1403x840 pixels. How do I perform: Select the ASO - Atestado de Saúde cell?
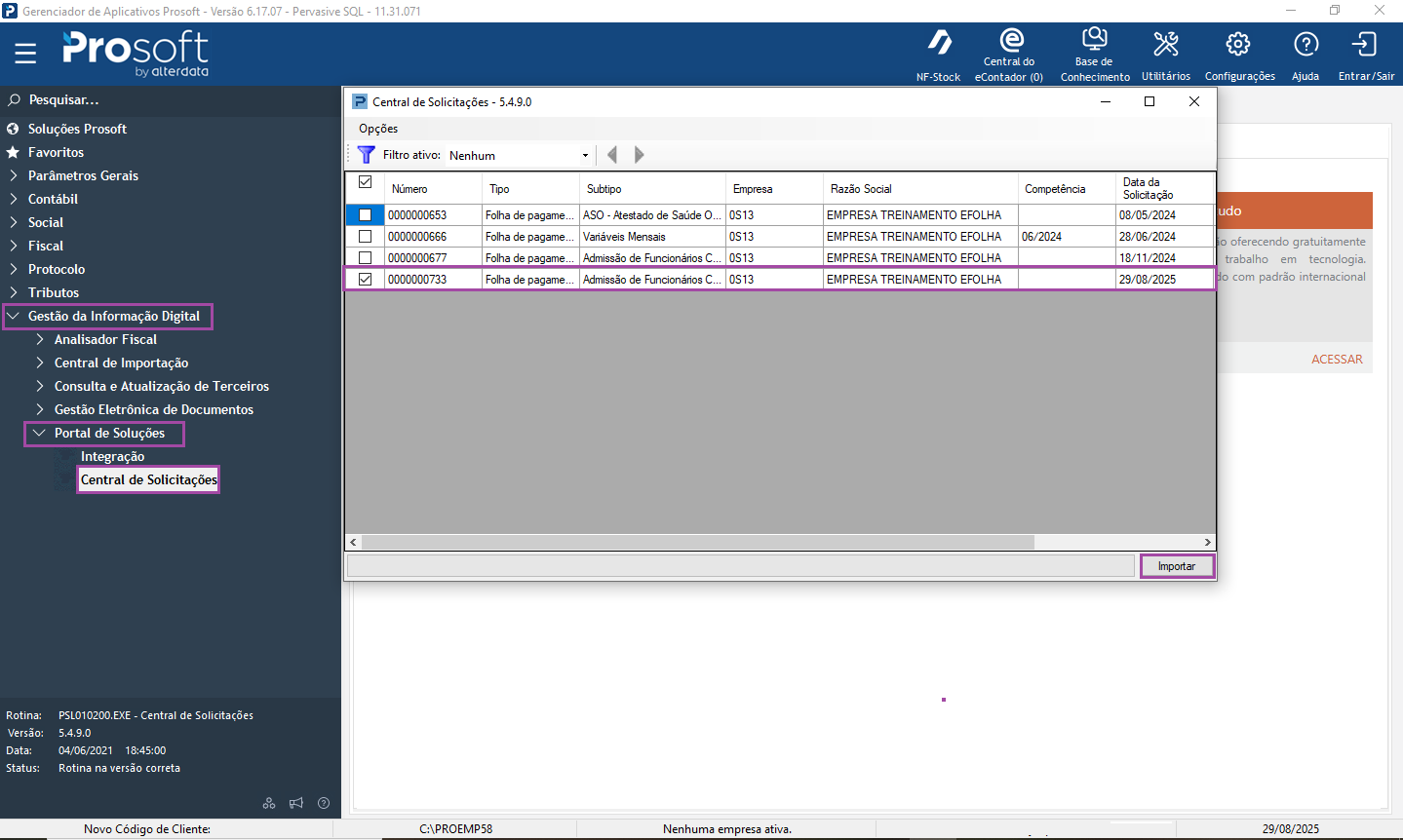[653, 215]
